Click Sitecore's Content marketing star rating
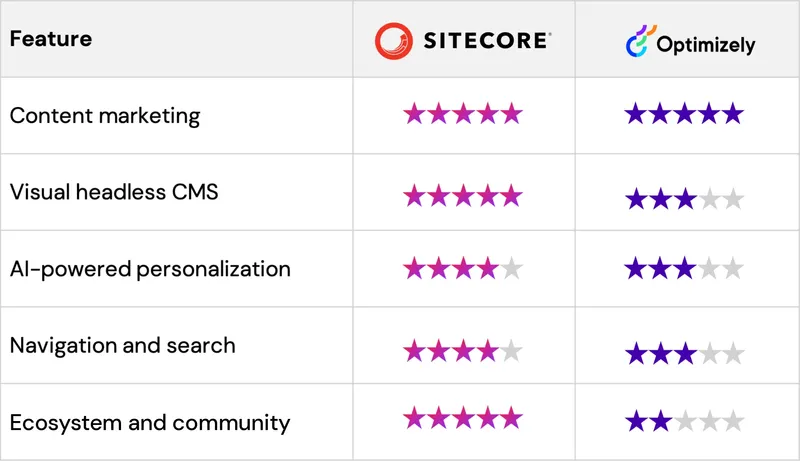 (x=462, y=114)
